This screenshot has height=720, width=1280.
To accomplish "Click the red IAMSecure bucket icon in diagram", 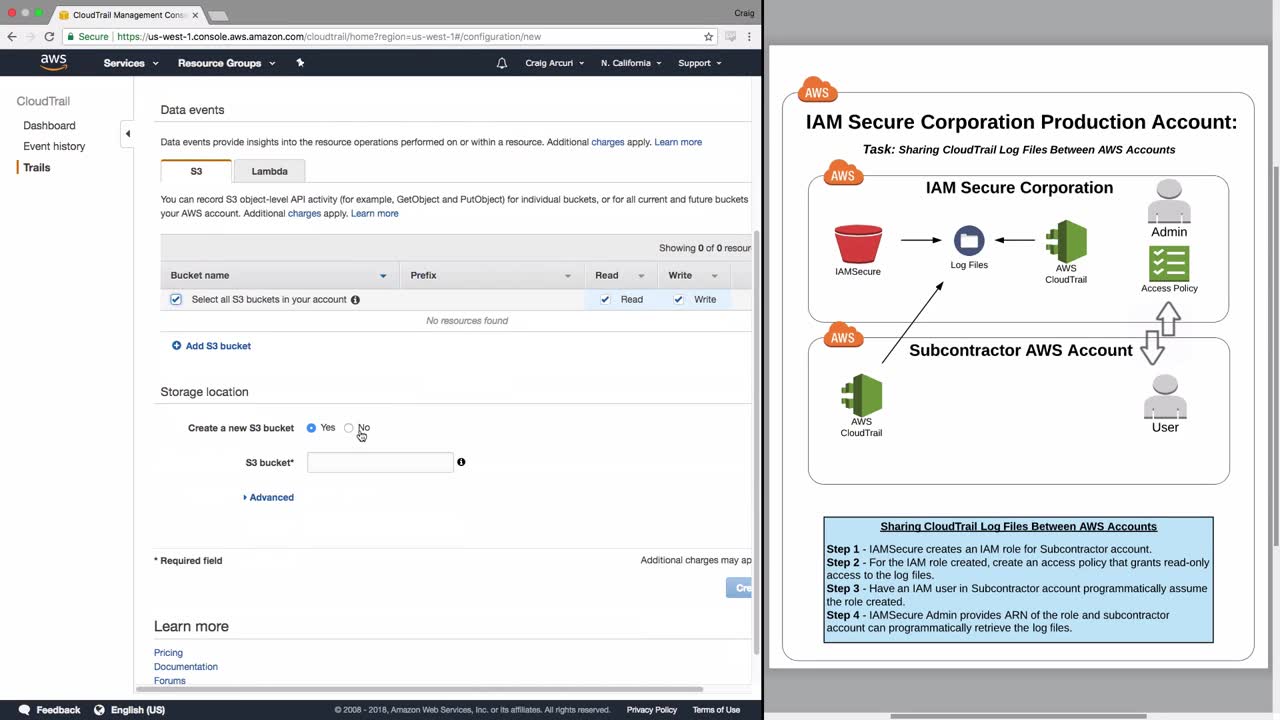I will pos(858,244).
